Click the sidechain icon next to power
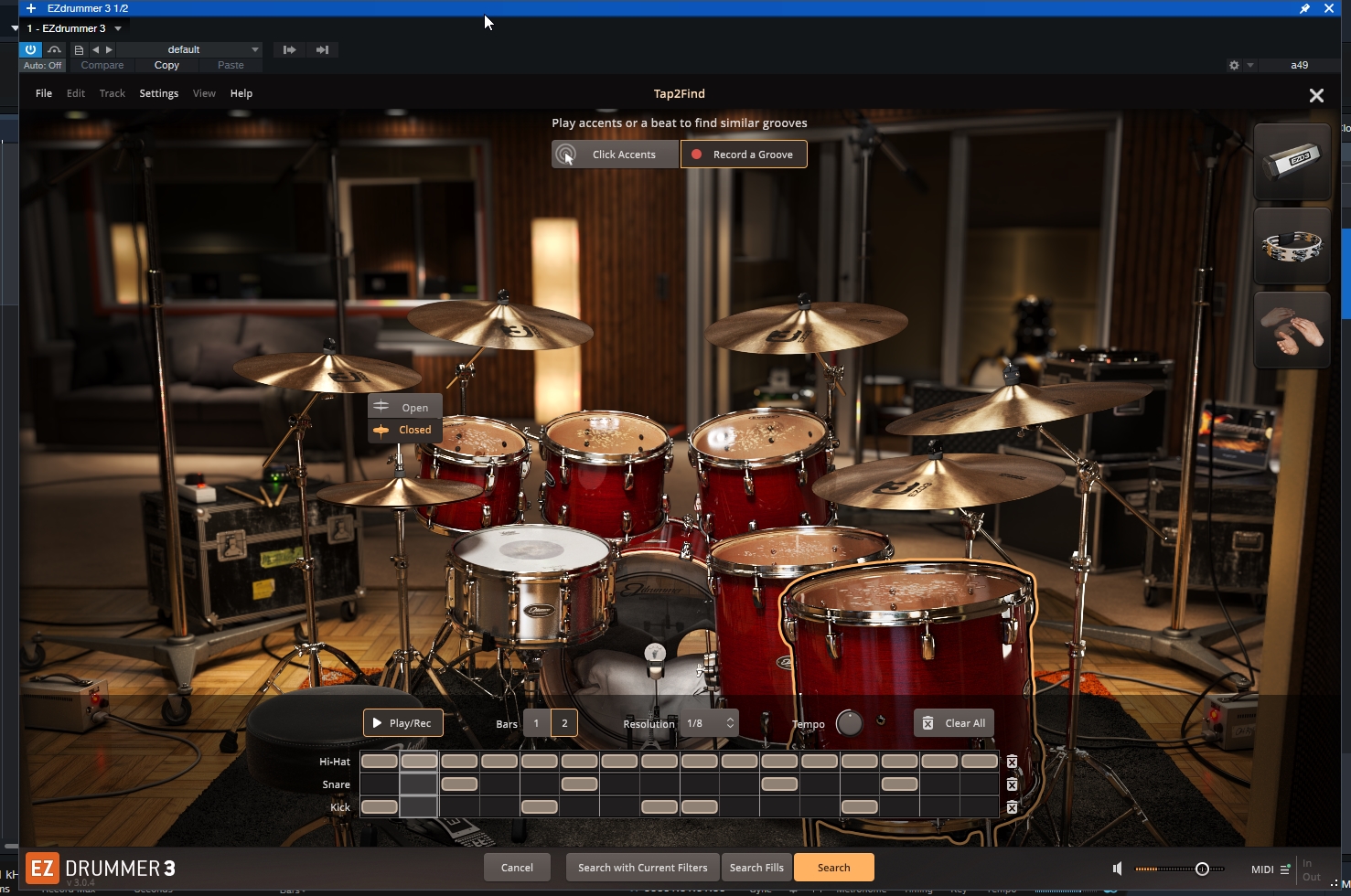1351x896 pixels. click(55, 49)
